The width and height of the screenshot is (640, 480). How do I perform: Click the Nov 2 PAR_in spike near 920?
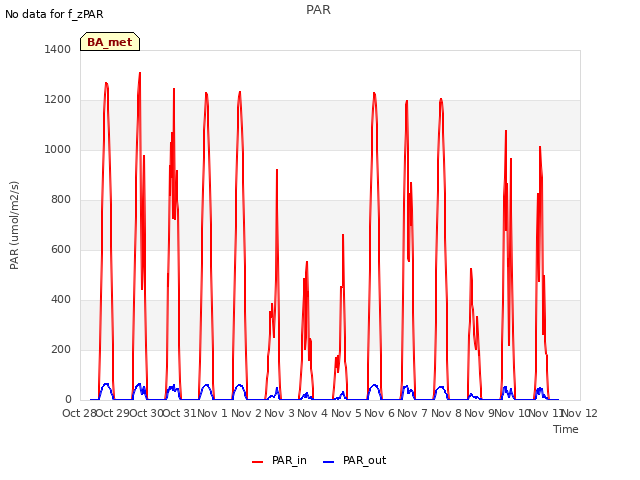tap(277, 170)
